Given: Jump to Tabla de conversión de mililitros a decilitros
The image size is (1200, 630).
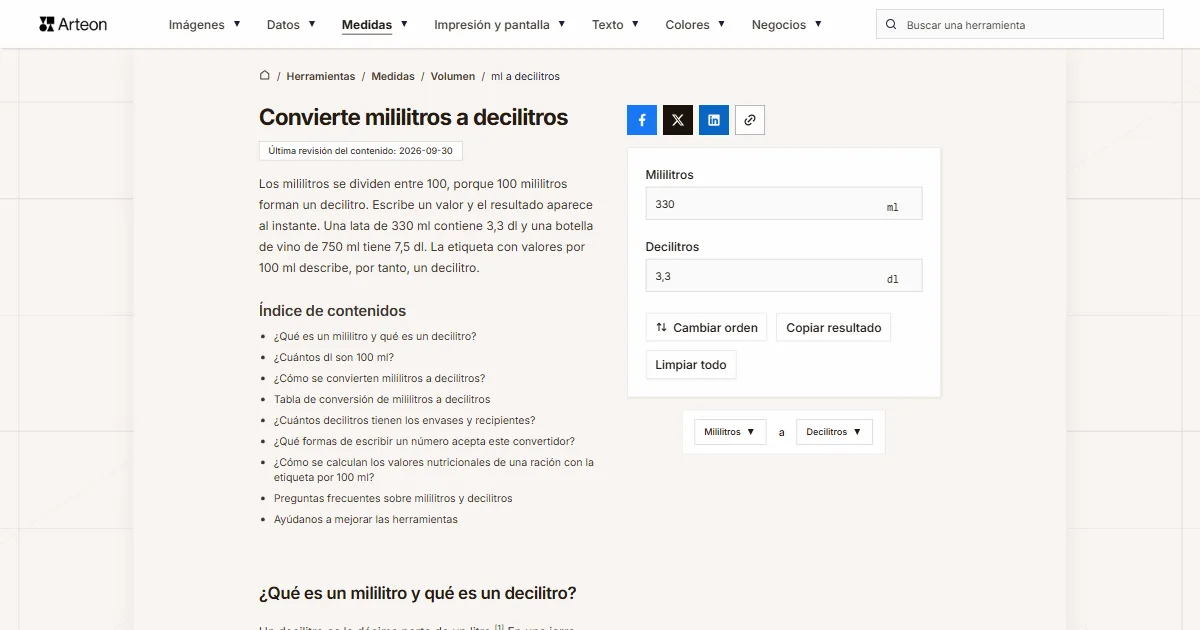Looking at the screenshot, I should pyautogui.click(x=382, y=399).
